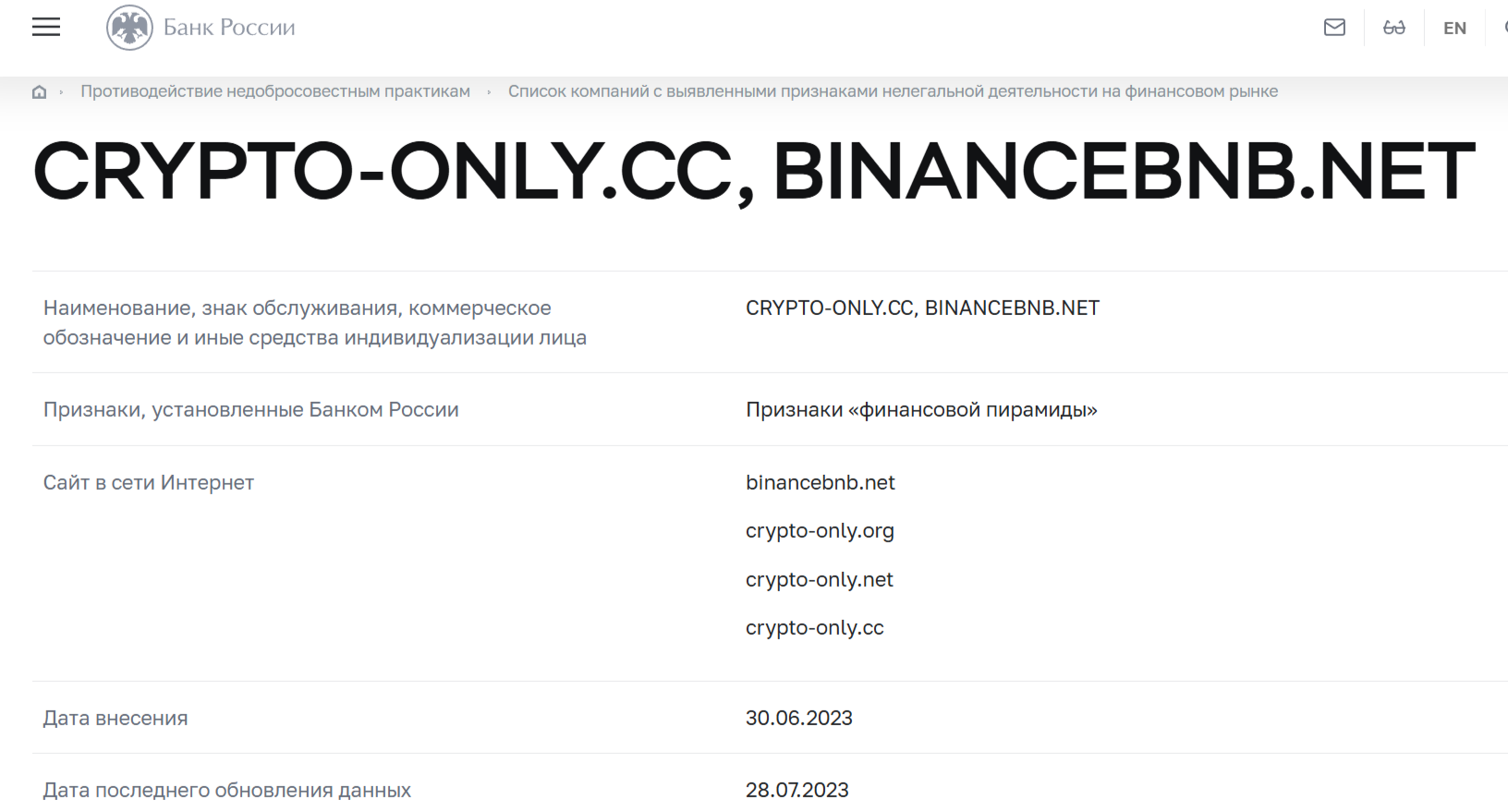1508x812 pixels.
Task: Click the binancebnb.net site entry
Action: coord(821,482)
